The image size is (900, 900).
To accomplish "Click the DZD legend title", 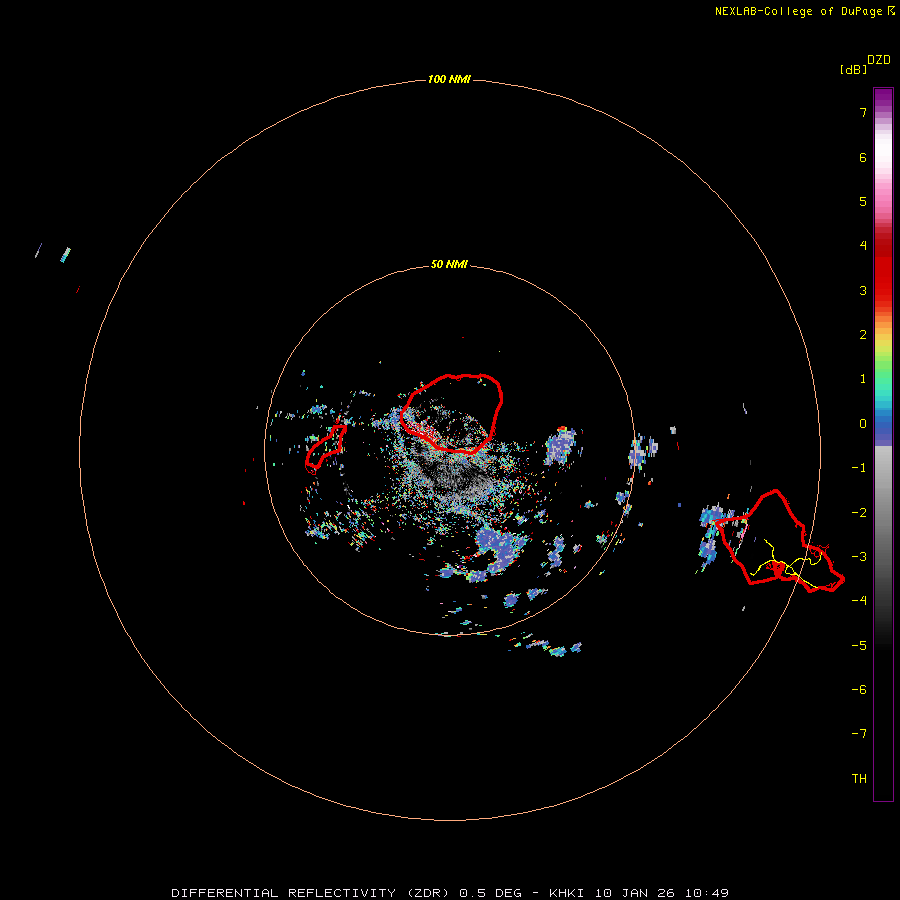I will coord(879,60).
